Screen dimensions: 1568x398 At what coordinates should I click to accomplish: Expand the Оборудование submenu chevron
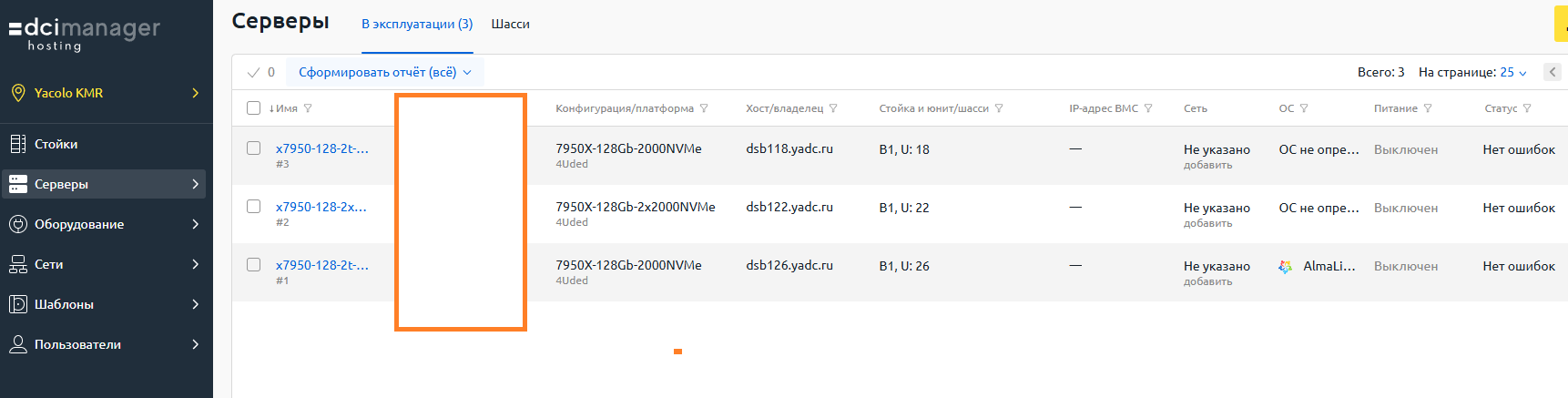point(195,224)
